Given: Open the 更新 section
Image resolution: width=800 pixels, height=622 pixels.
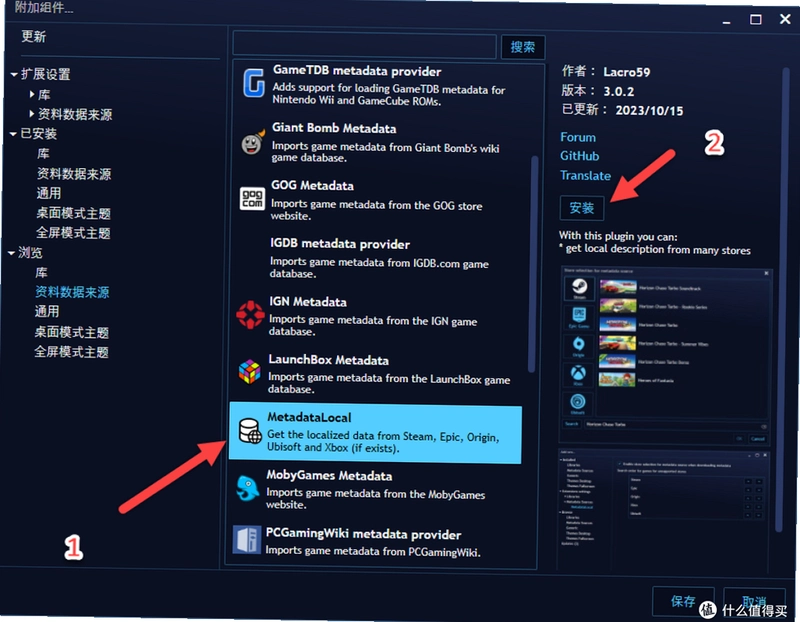Looking at the screenshot, I should tap(34, 37).
